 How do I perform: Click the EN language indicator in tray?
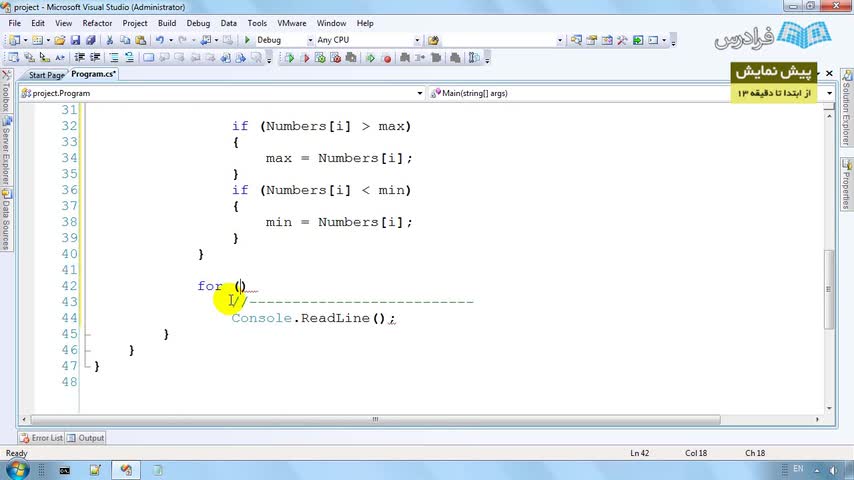[798, 469]
